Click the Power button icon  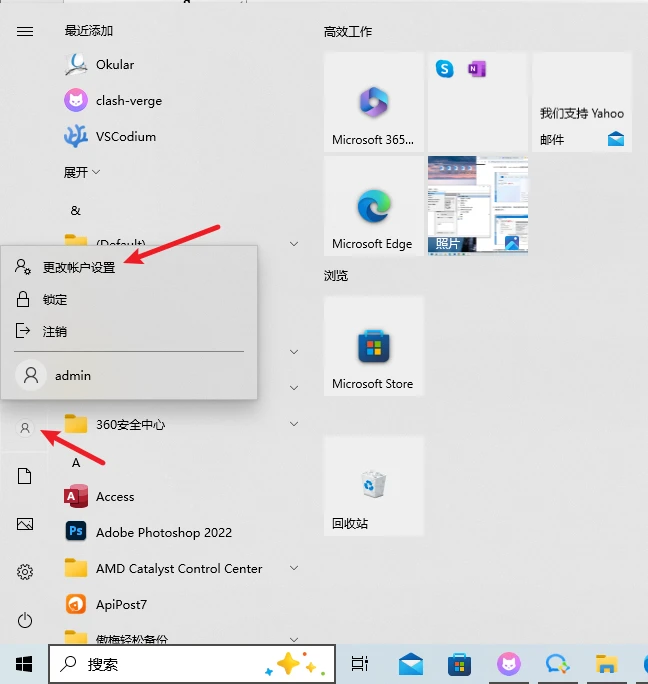pyautogui.click(x=25, y=620)
